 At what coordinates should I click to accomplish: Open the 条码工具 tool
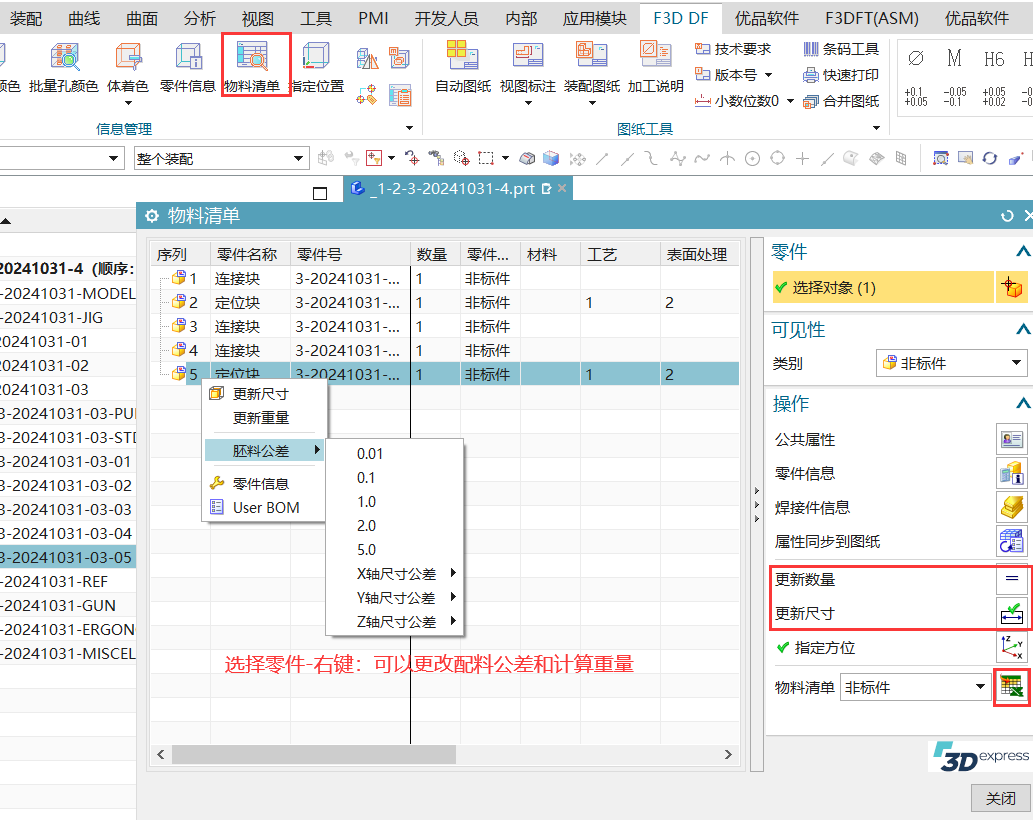[x=841, y=49]
